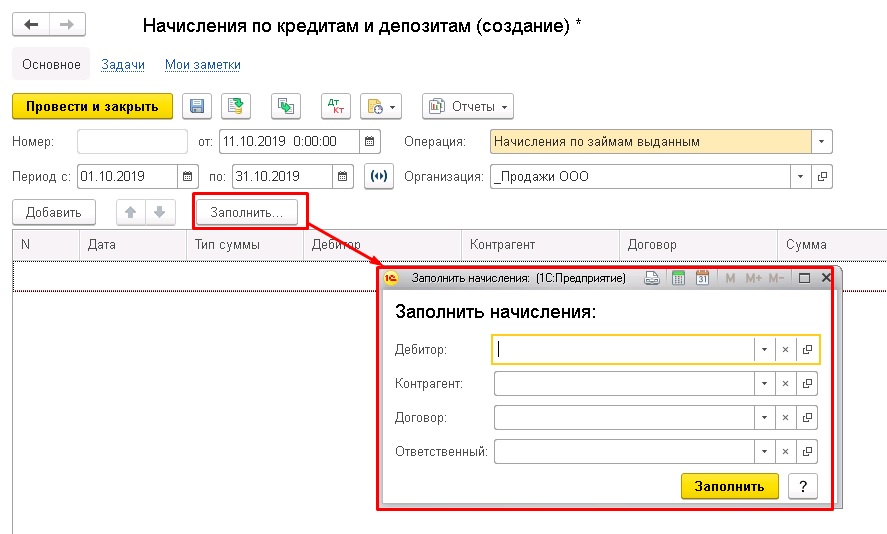Viewport: 887px width, 534px height.
Task: Go forward with the right arrow button
Action: coord(67,24)
